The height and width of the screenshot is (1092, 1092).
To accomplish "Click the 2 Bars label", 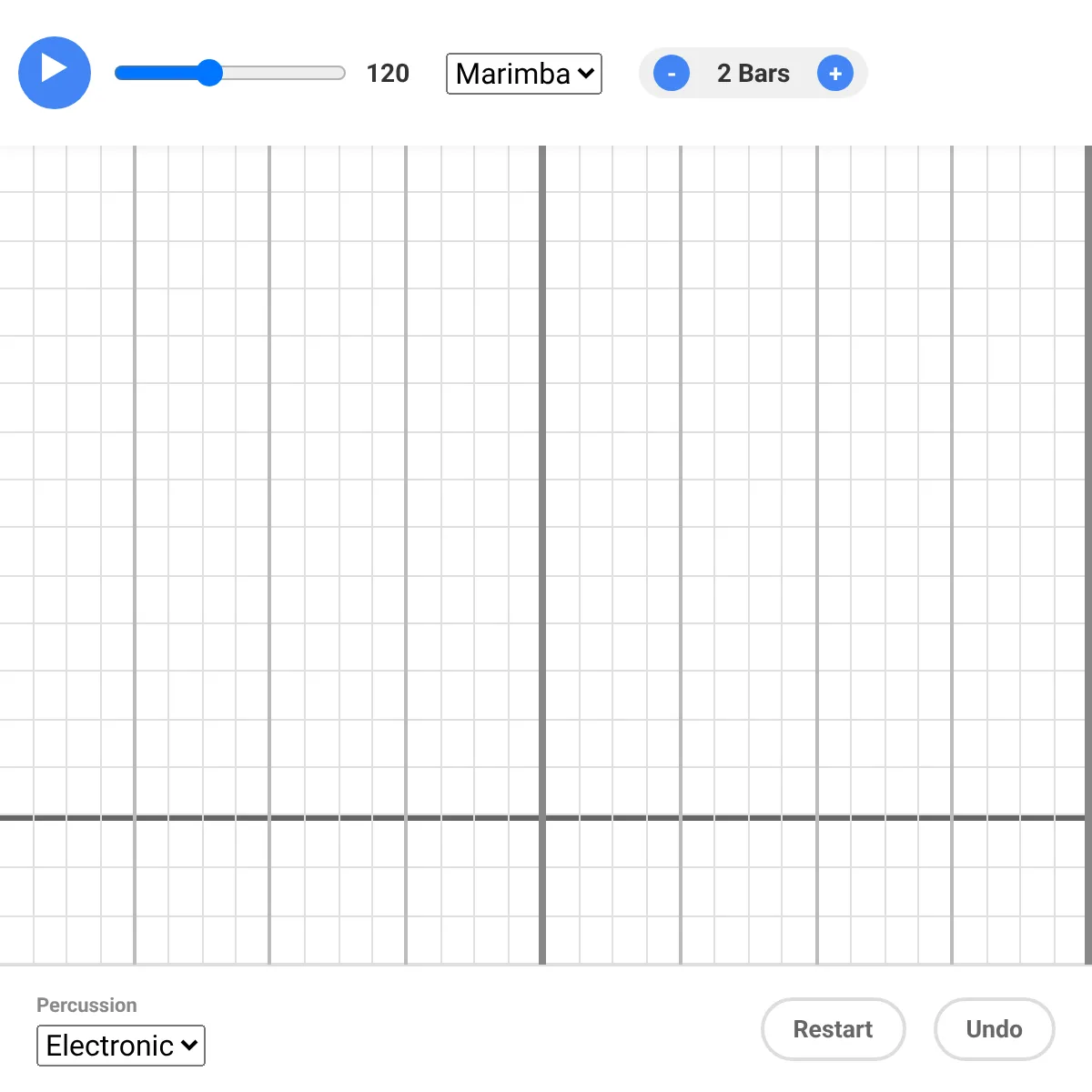I will [x=753, y=73].
